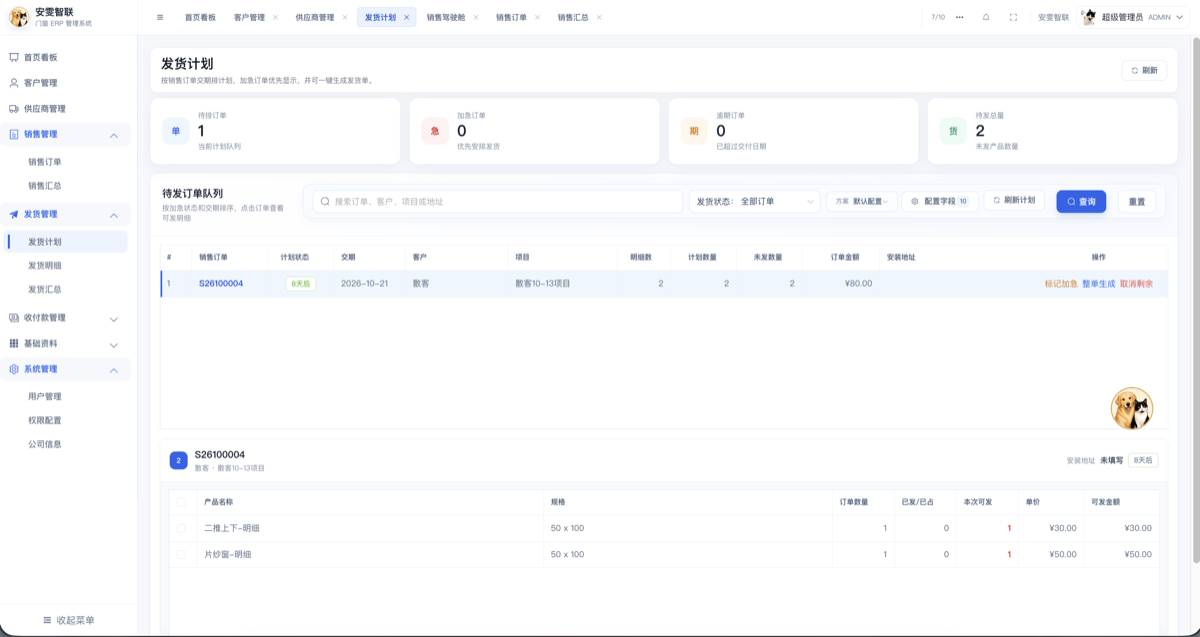Open the 发货状态 全部订单 dropdown
The width and height of the screenshot is (1200, 637).
coord(755,201)
